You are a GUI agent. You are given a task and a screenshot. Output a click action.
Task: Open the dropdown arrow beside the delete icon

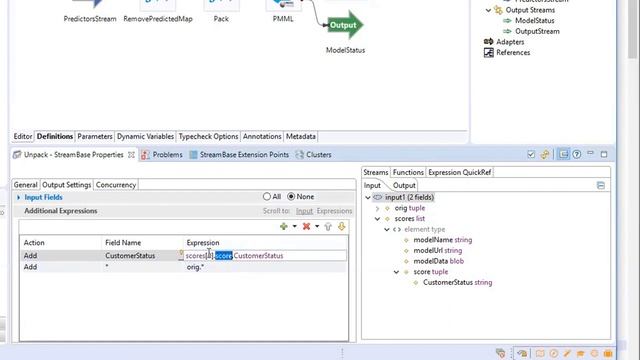coord(317,227)
